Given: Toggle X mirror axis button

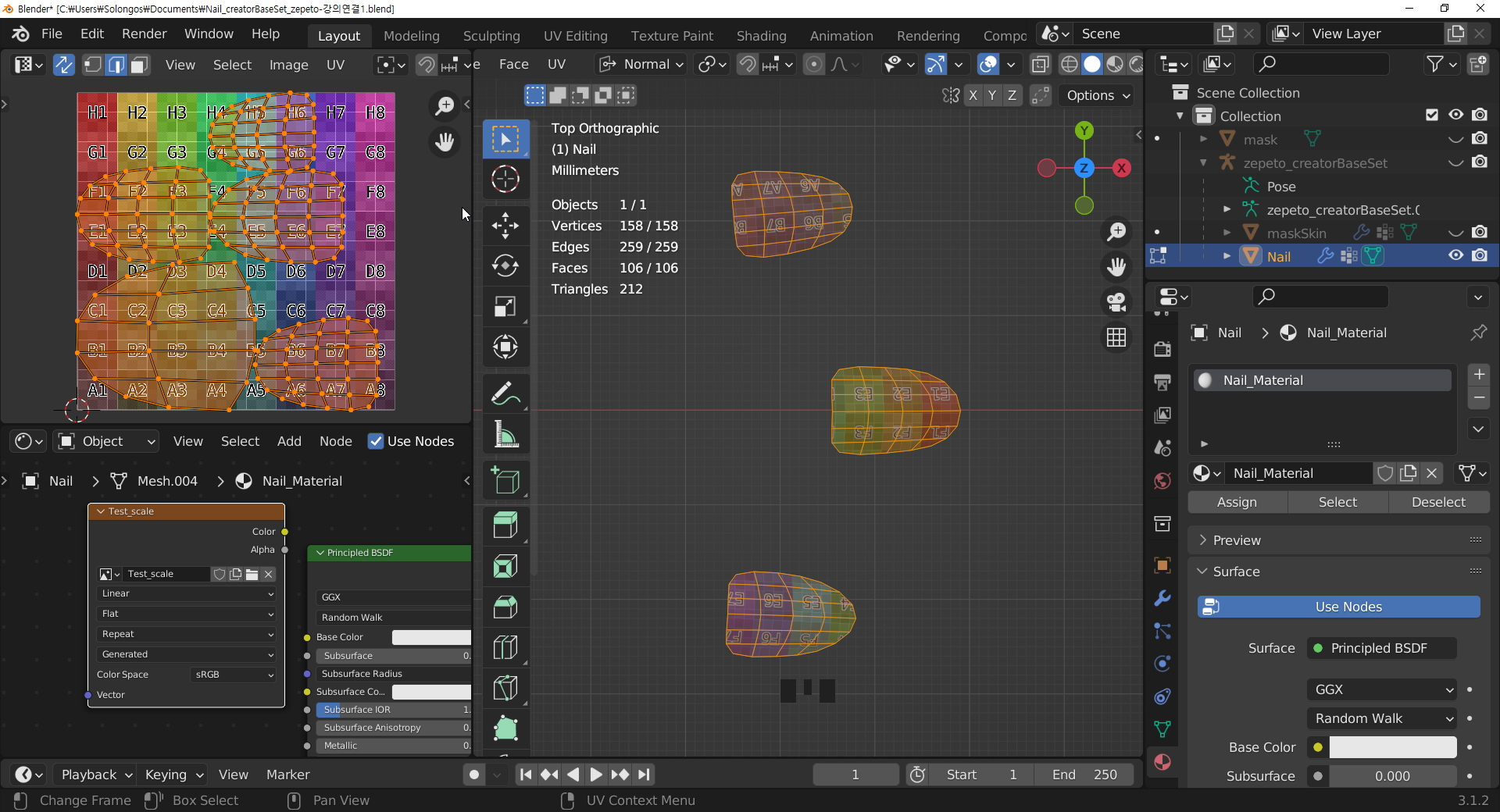Looking at the screenshot, I should [973, 95].
